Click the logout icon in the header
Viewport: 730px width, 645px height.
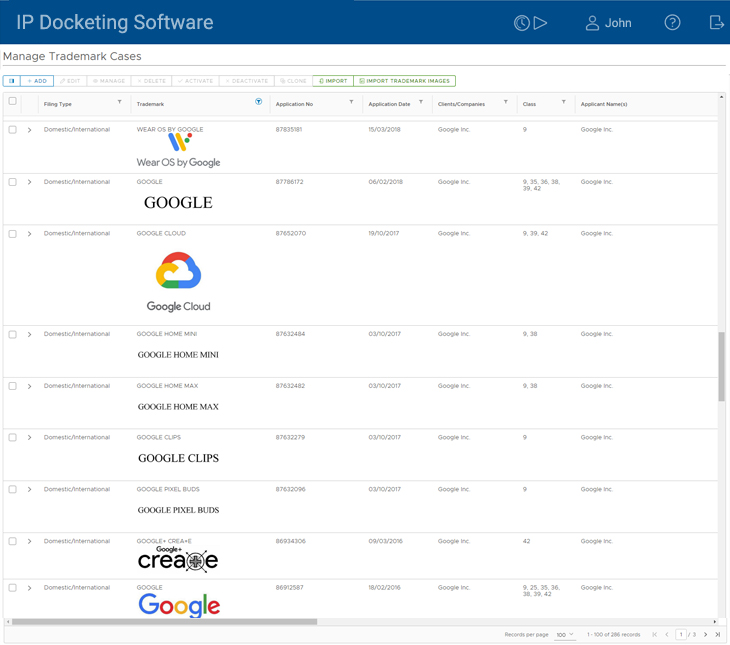(x=716, y=23)
